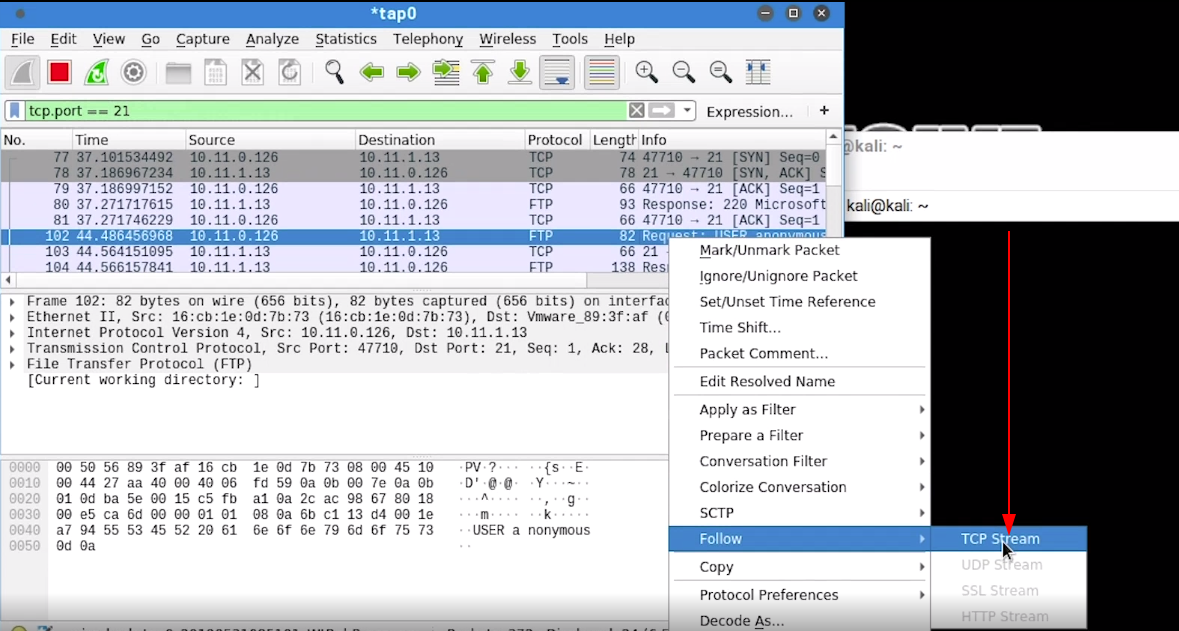Jump to the first packet
This screenshot has width=1179, height=631.
point(483,72)
